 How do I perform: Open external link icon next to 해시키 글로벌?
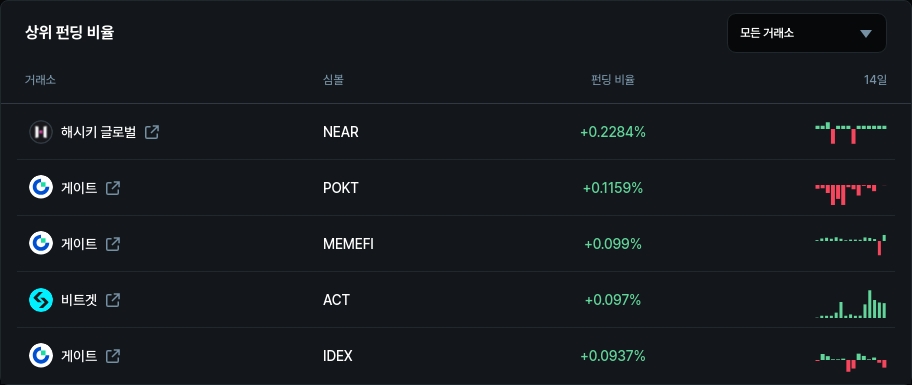[152, 132]
